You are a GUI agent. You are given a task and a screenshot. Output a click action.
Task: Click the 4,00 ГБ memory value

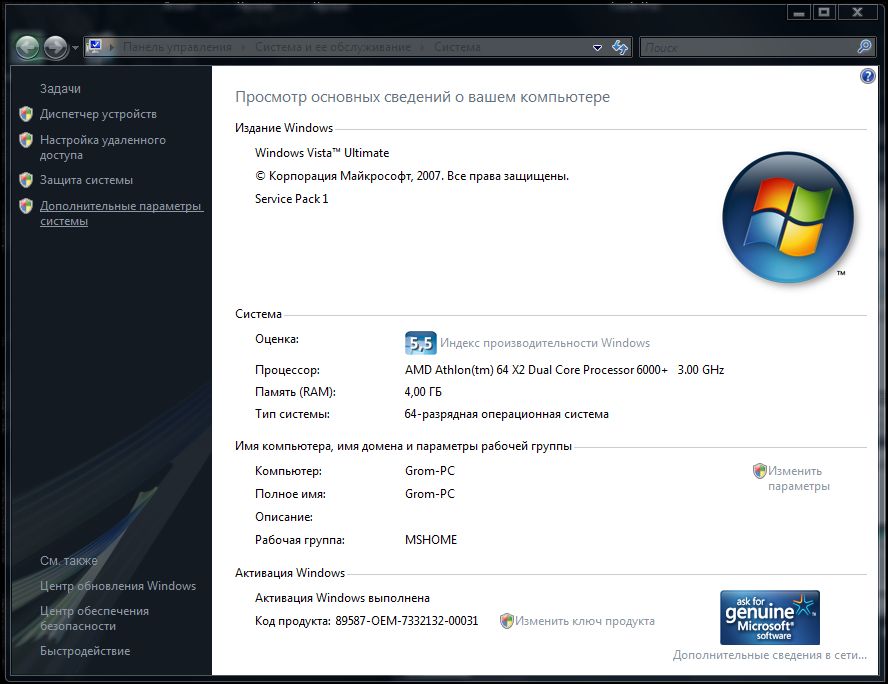click(423, 392)
